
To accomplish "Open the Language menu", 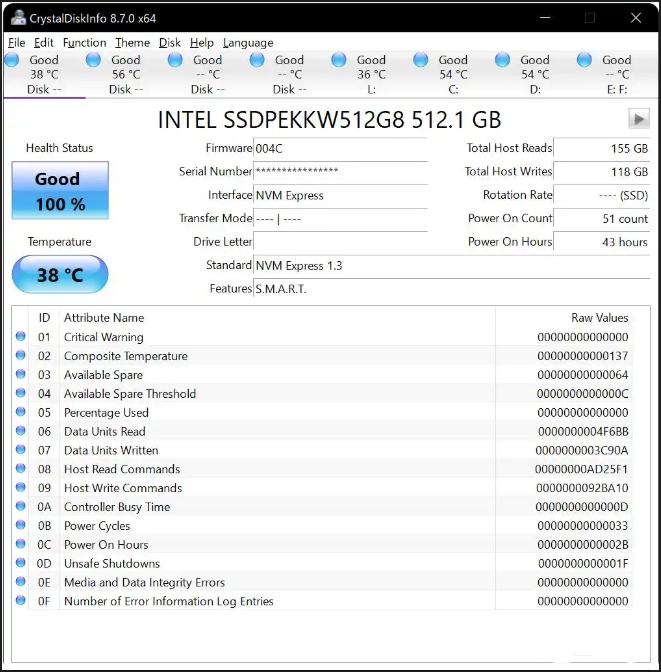I will [248, 43].
